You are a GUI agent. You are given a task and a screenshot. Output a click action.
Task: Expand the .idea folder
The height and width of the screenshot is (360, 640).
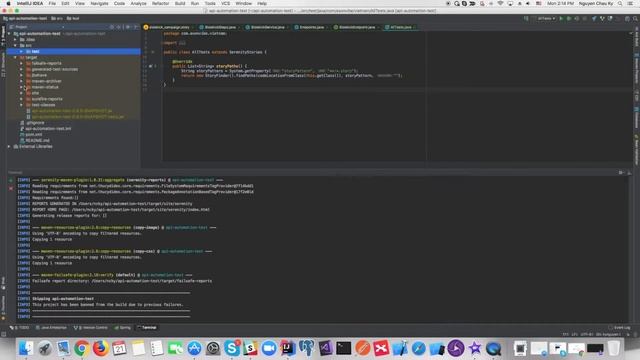(16, 40)
